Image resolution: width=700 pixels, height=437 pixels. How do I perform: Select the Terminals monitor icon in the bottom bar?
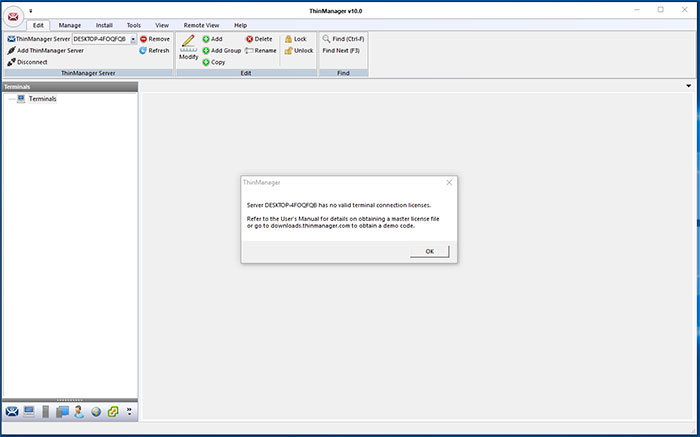pyautogui.click(x=29, y=412)
